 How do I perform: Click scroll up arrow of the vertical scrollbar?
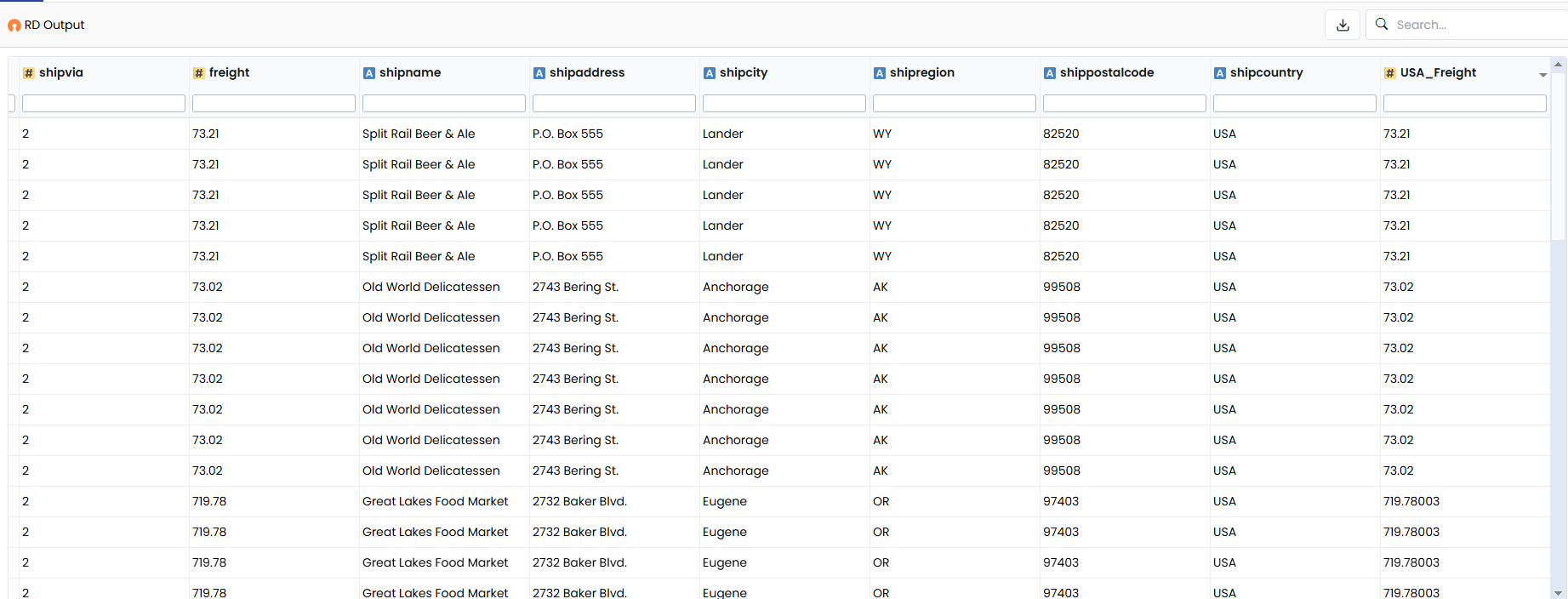pyautogui.click(x=1558, y=64)
